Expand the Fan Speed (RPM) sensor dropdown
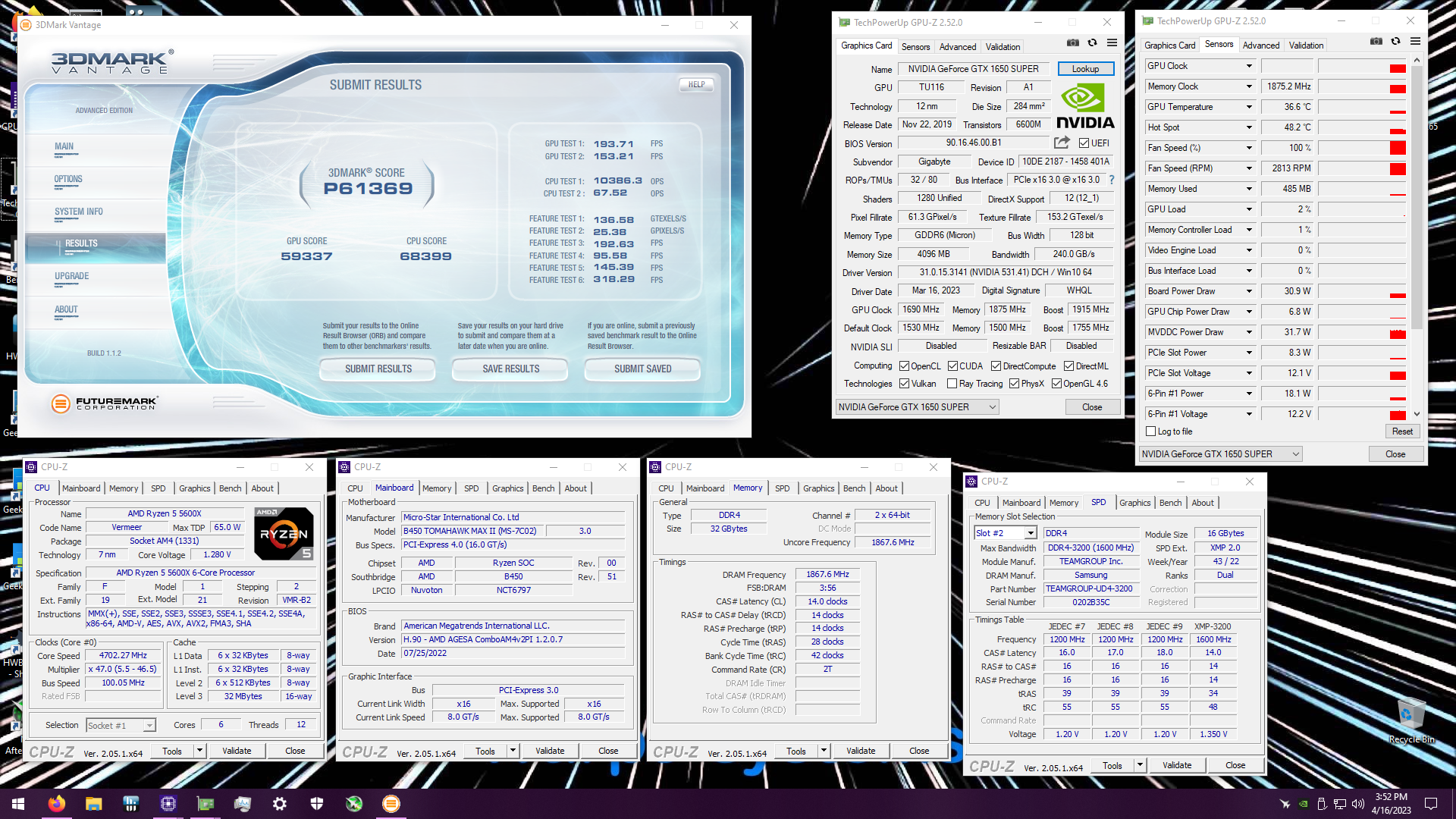 1249,168
